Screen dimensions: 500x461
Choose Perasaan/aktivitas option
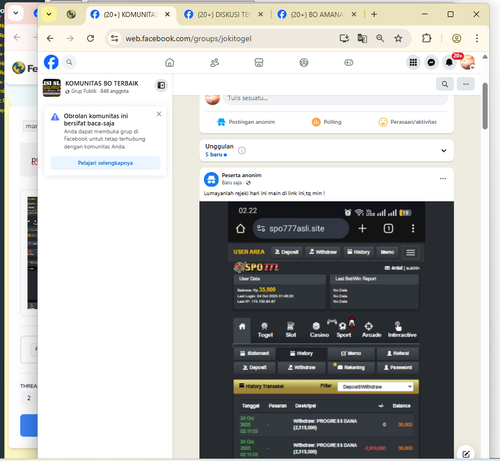(x=407, y=122)
